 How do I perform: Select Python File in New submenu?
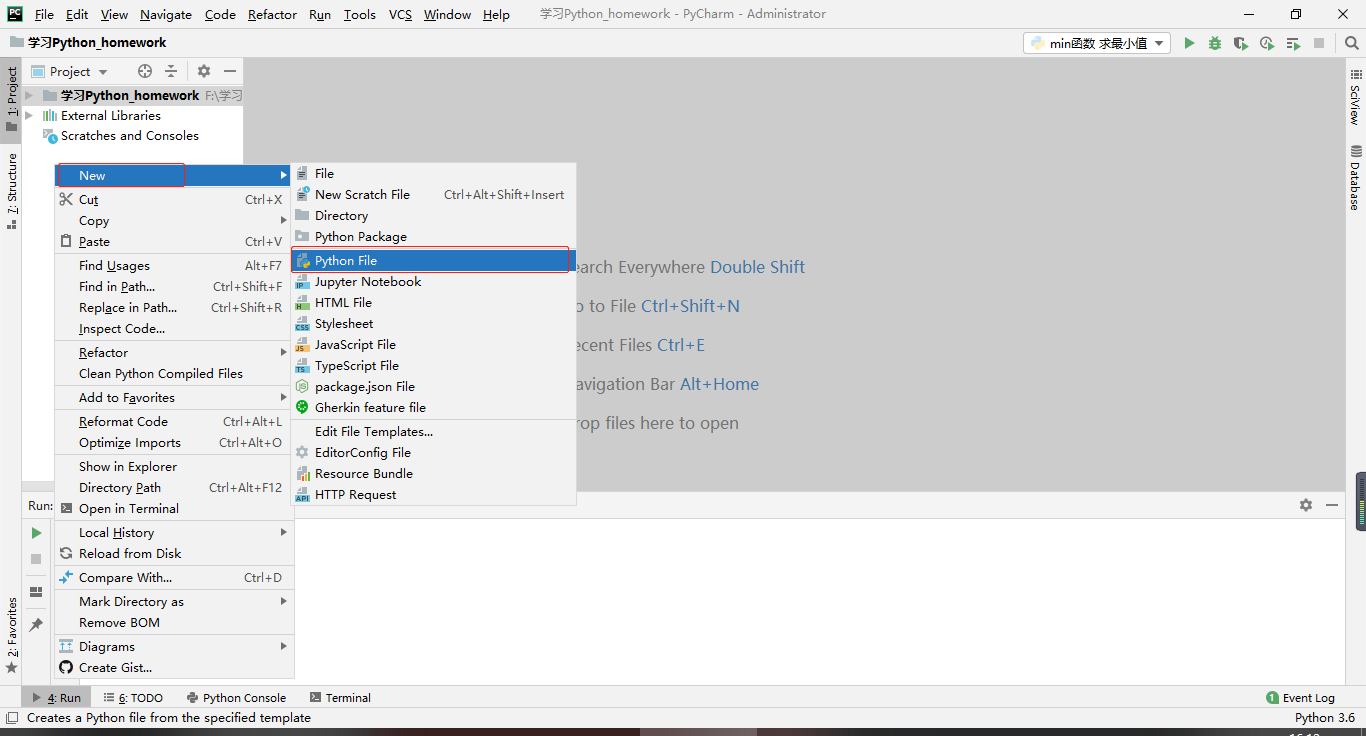(433, 260)
